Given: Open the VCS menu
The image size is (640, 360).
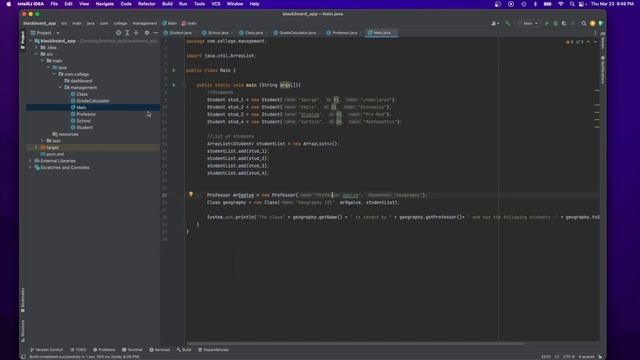Looking at the screenshot, I should pos(216,4).
